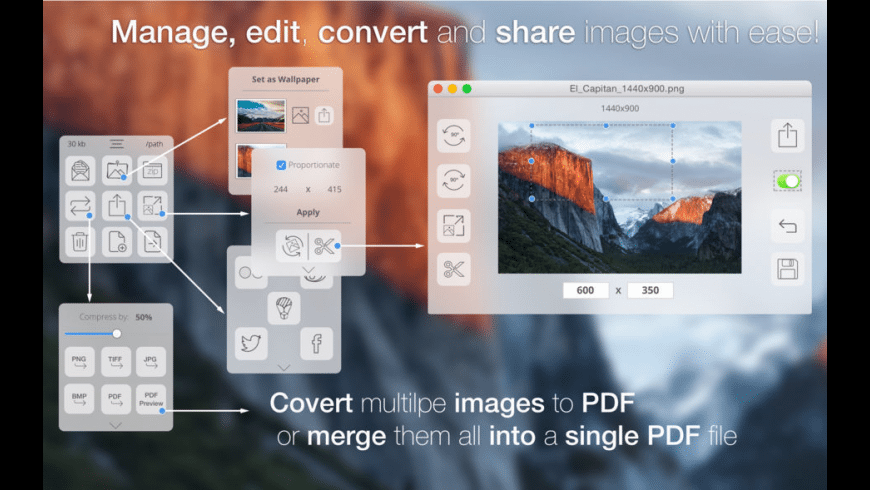Image resolution: width=870 pixels, height=490 pixels.
Task: Click the top-middle crop selection handle
Action: coord(606,125)
